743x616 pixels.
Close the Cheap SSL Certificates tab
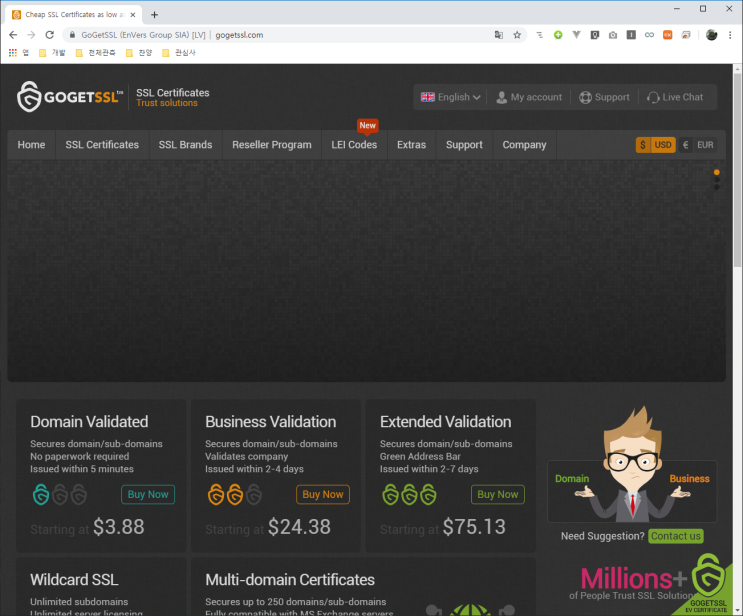point(133,15)
